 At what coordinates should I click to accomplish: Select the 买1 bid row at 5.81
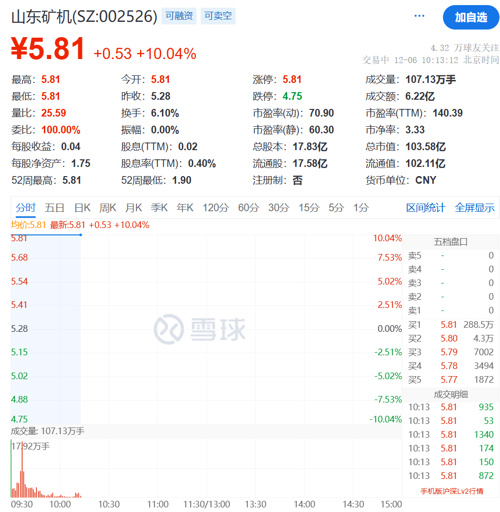(x=451, y=325)
